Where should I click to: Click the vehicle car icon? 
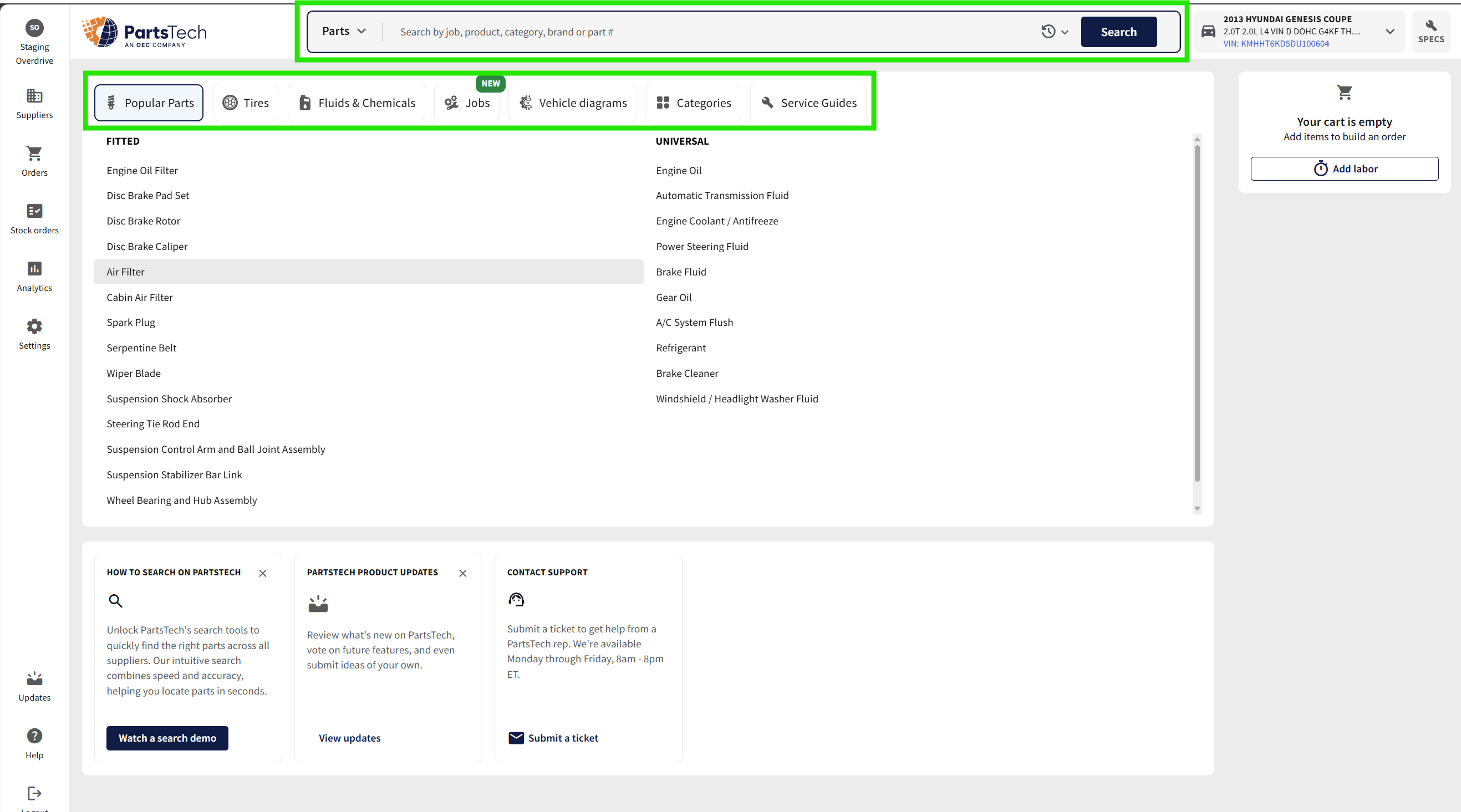tap(1208, 32)
